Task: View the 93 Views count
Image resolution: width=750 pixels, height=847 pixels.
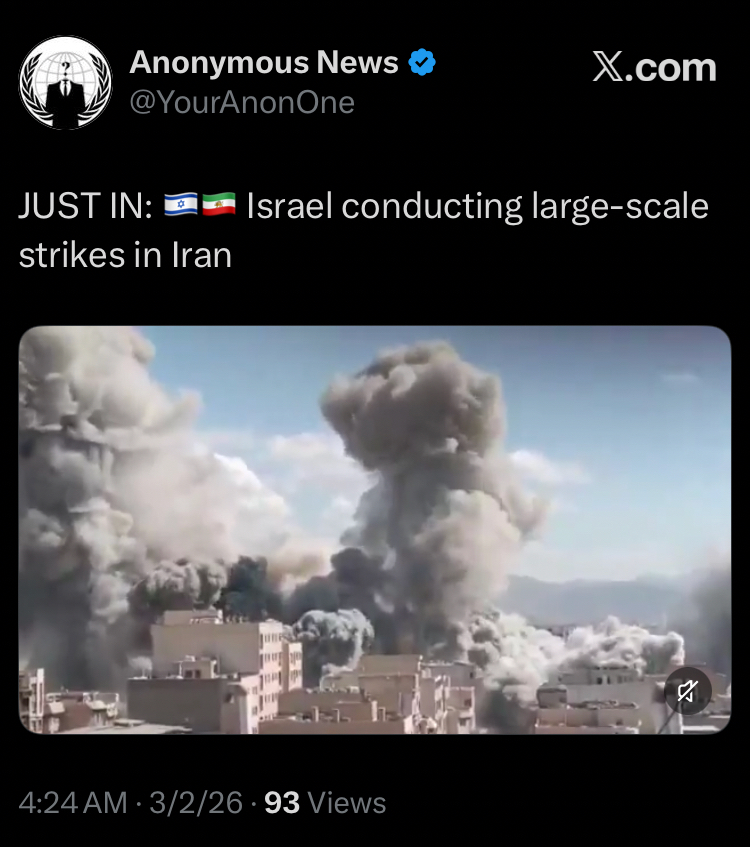Action: 325,803
